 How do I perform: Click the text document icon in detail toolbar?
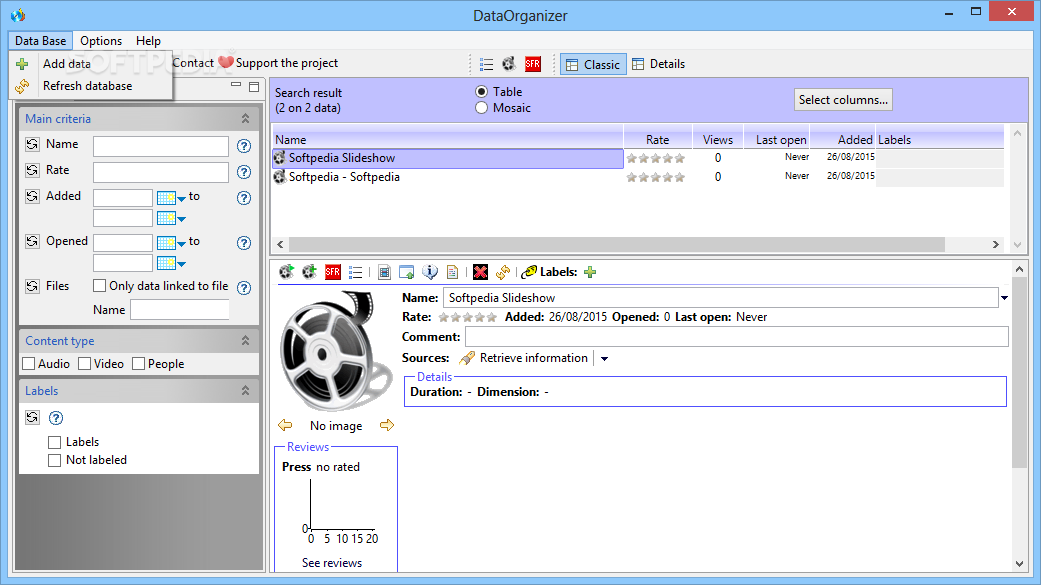click(453, 272)
